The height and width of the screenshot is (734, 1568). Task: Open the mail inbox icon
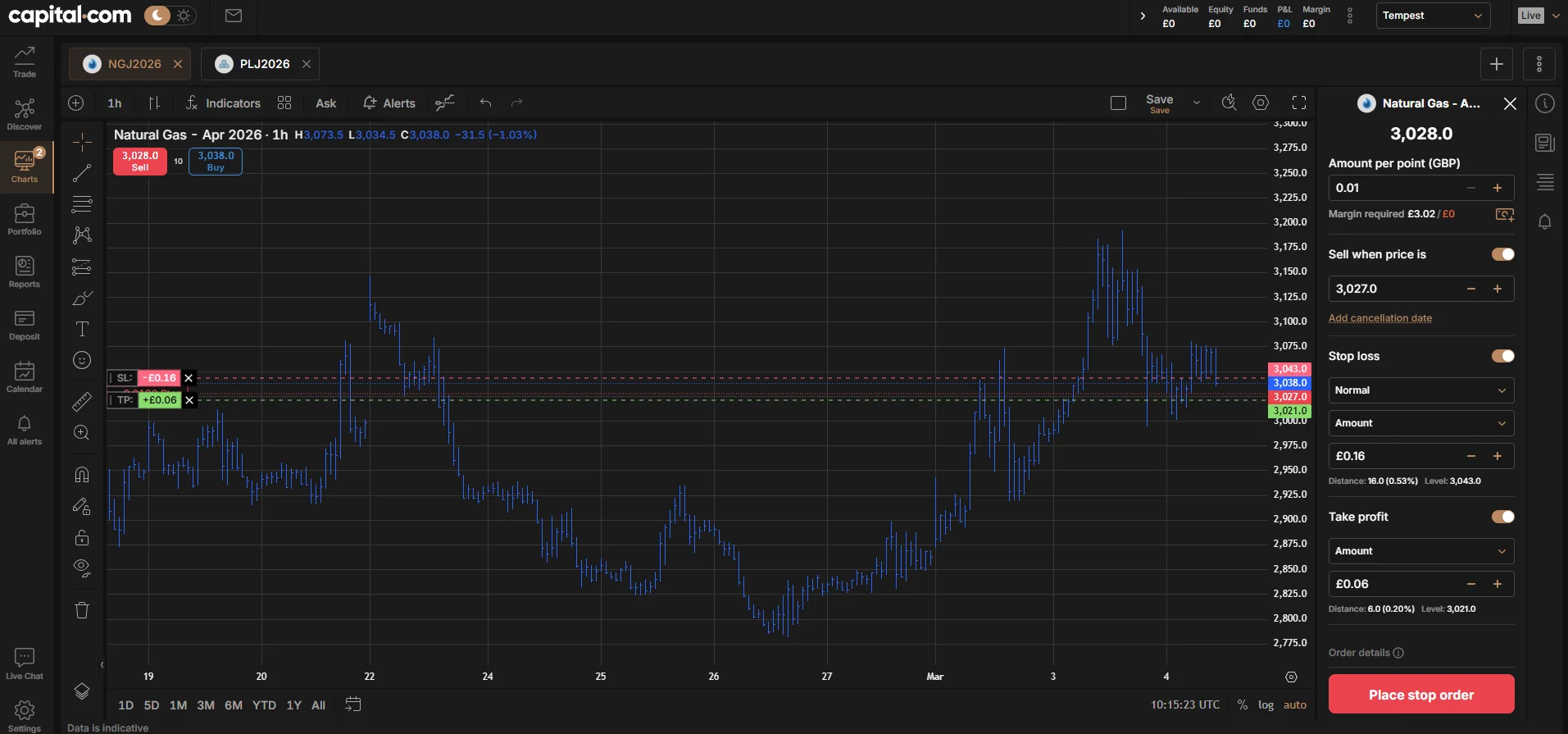234,16
